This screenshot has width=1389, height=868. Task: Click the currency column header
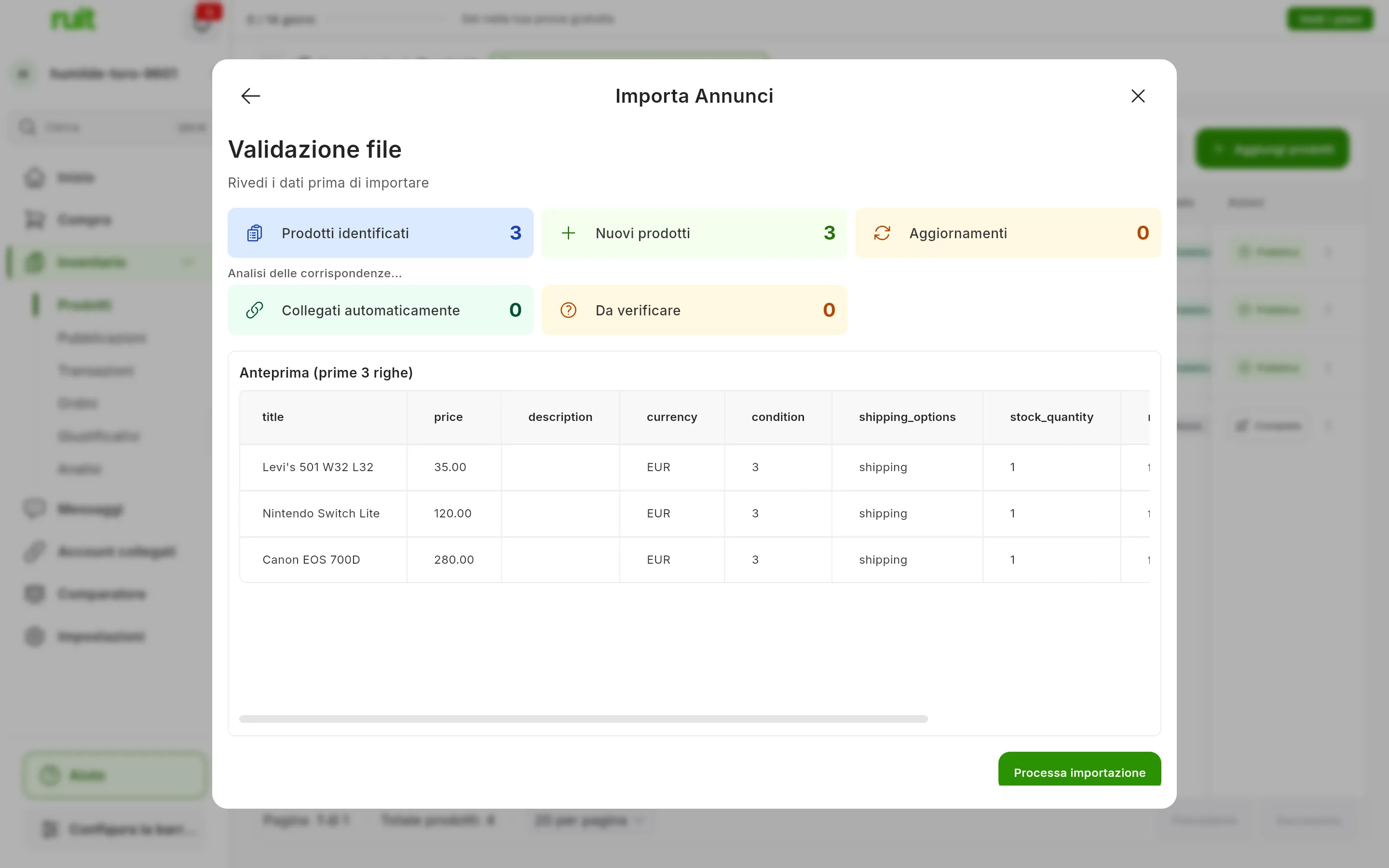(x=672, y=417)
